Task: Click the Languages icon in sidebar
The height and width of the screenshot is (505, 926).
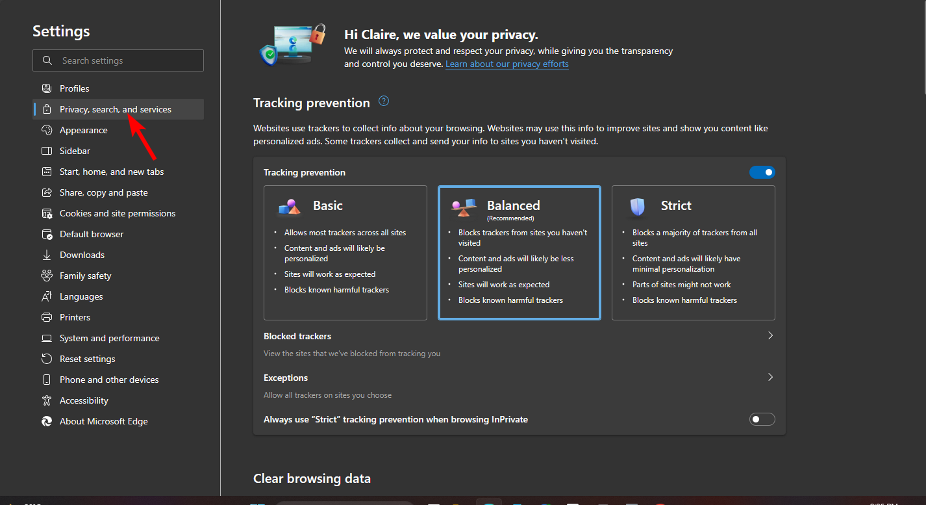Action: (x=46, y=297)
